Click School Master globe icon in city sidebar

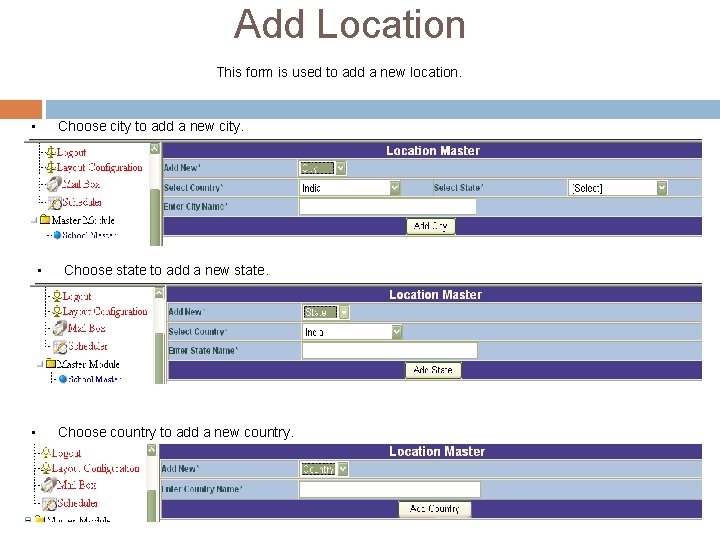(x=57, y=235)
